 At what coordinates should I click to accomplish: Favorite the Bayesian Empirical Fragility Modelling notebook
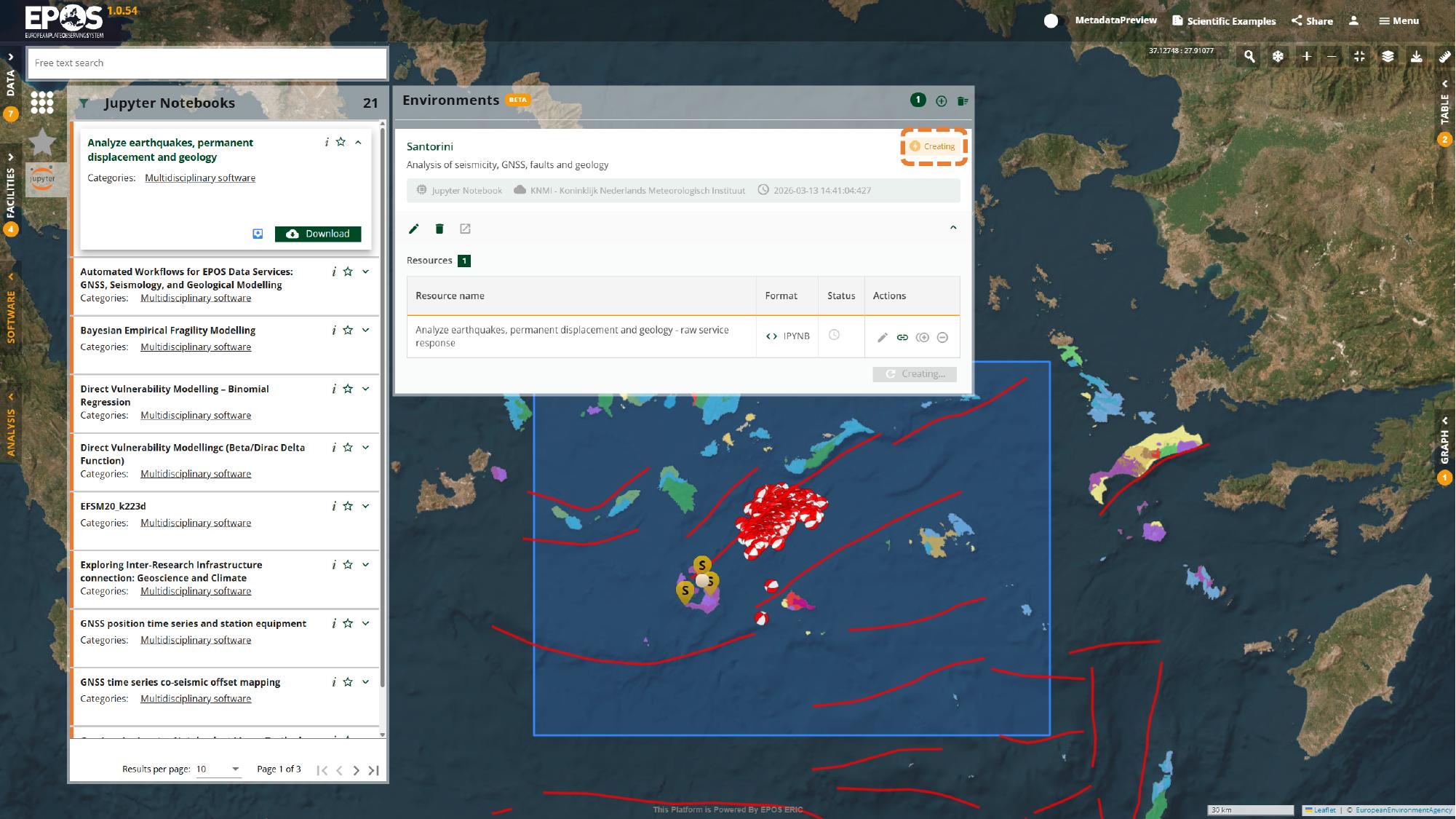(348, 331)
